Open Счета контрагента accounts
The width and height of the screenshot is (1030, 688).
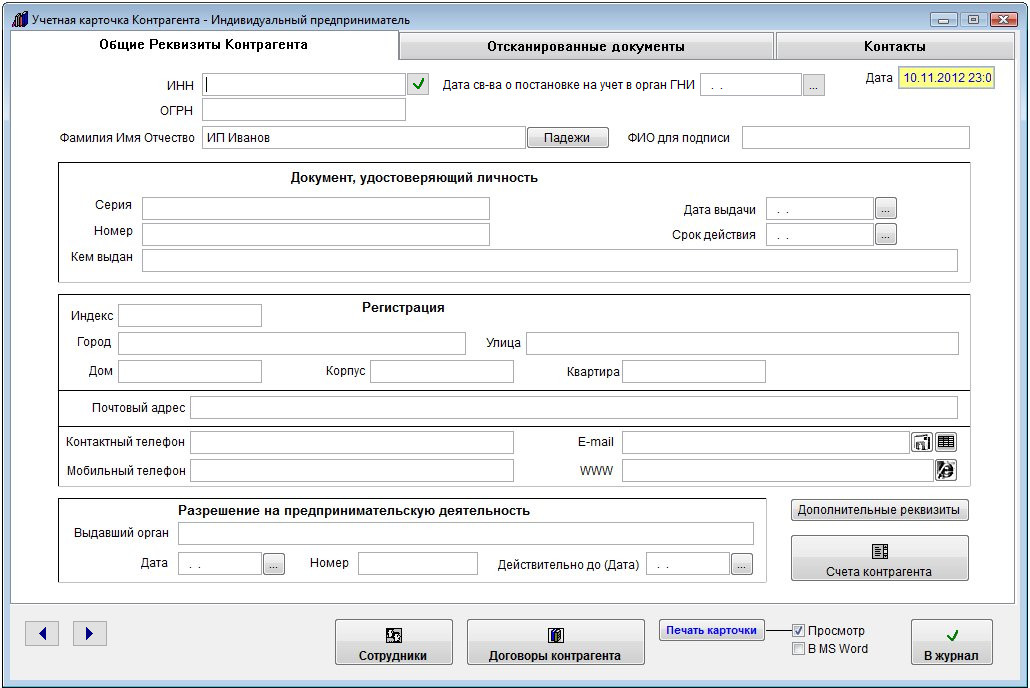point(879,559)
